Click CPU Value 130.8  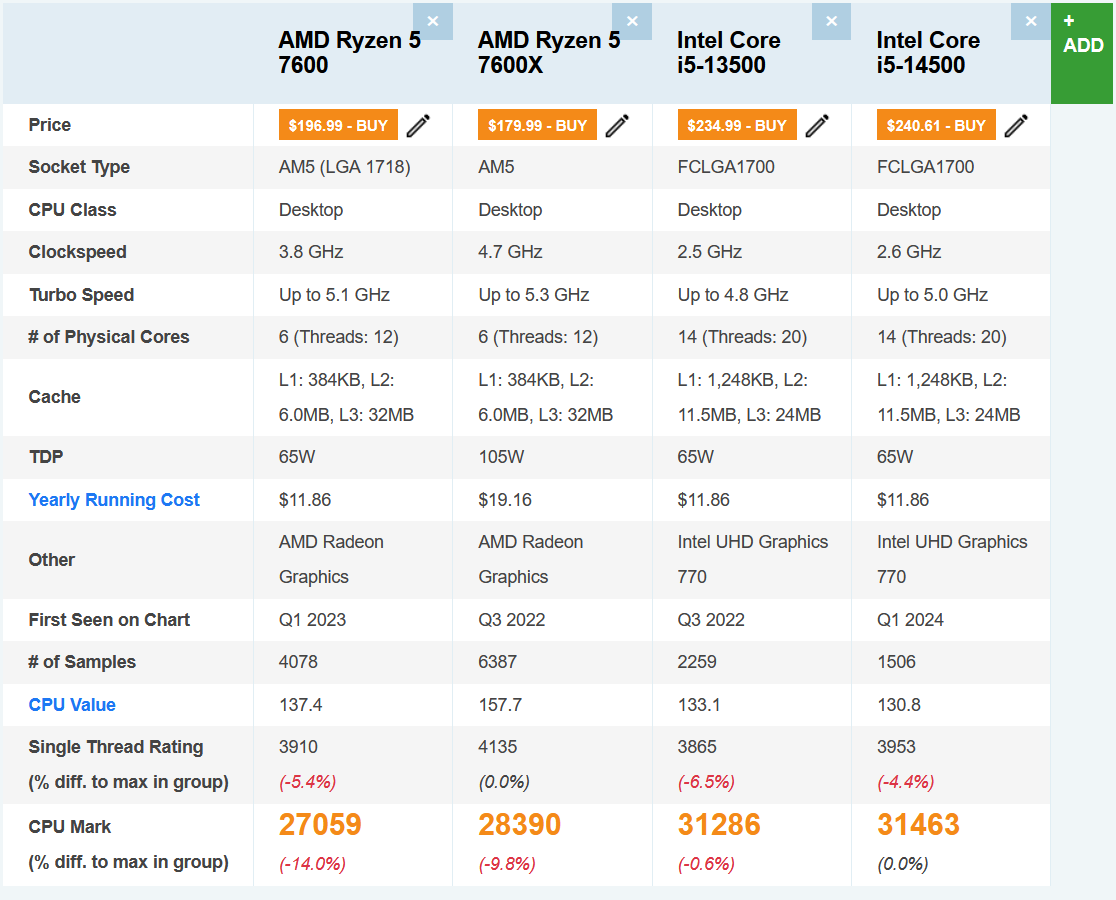898,705
